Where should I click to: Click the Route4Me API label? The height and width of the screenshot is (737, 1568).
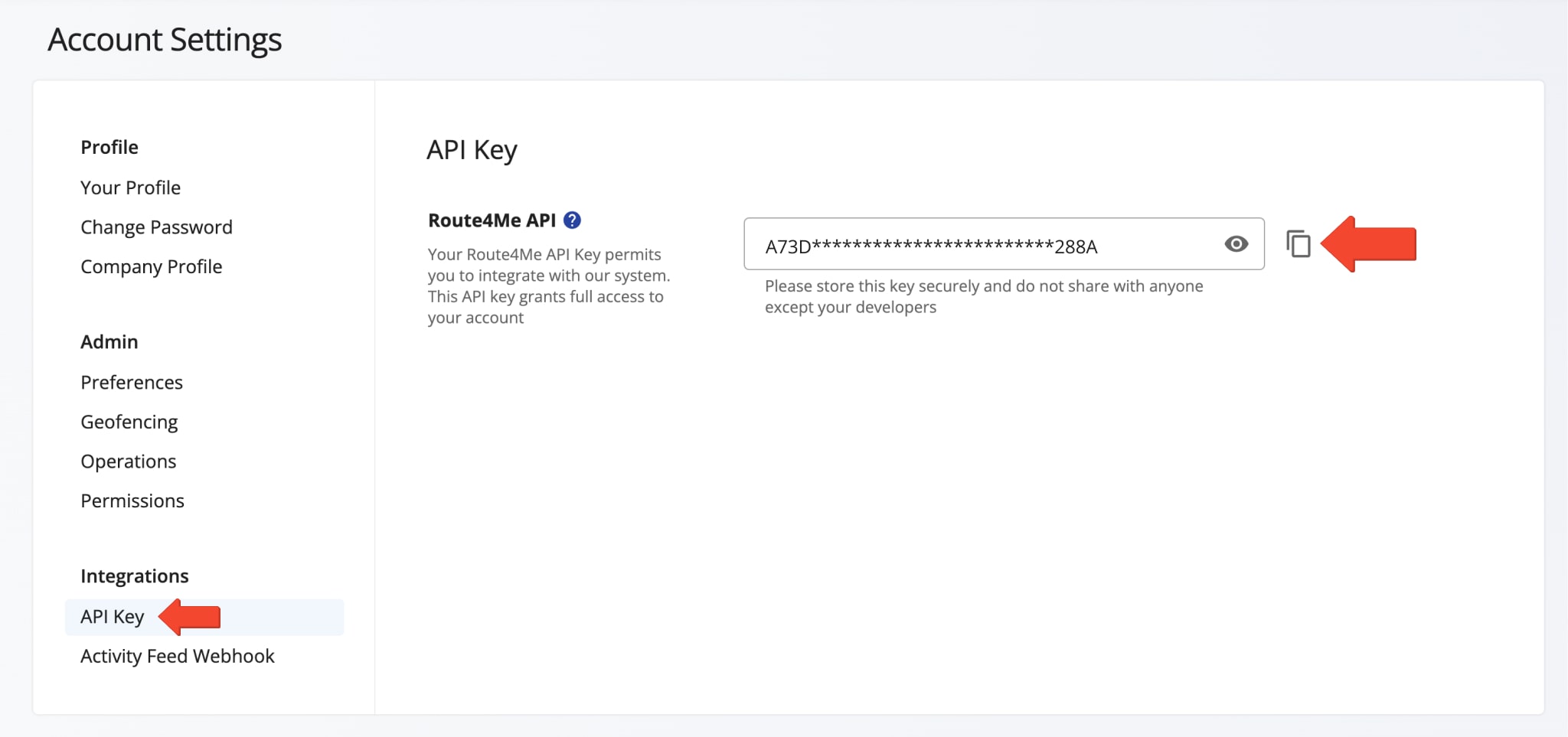[x=492, y=220]
